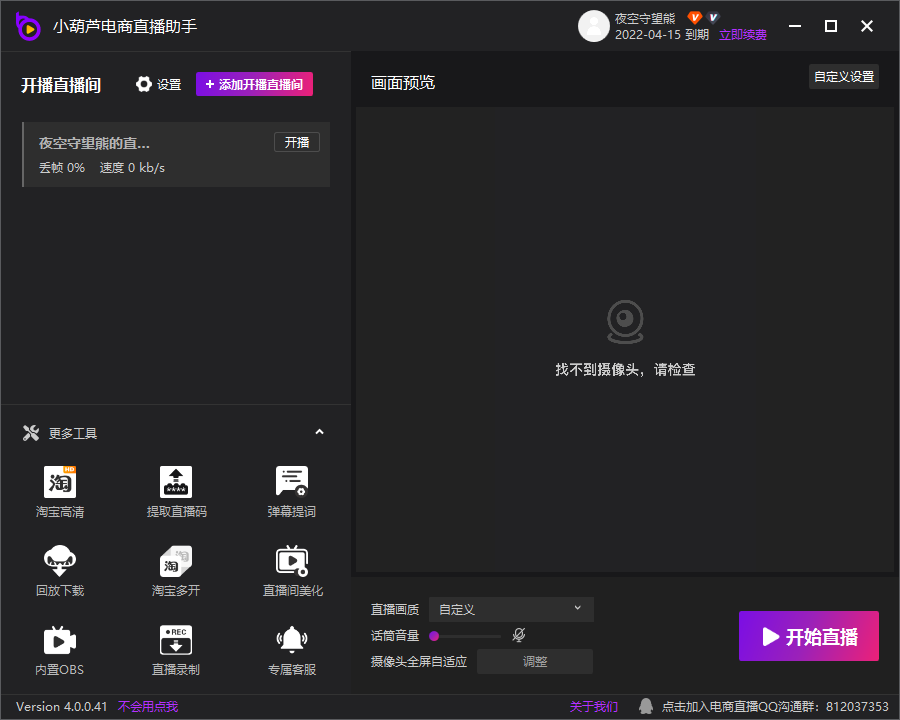Click the 立即续费 renewal link
Image resolution: width=900 pixels, height=720 pixels.
(743, 35)
